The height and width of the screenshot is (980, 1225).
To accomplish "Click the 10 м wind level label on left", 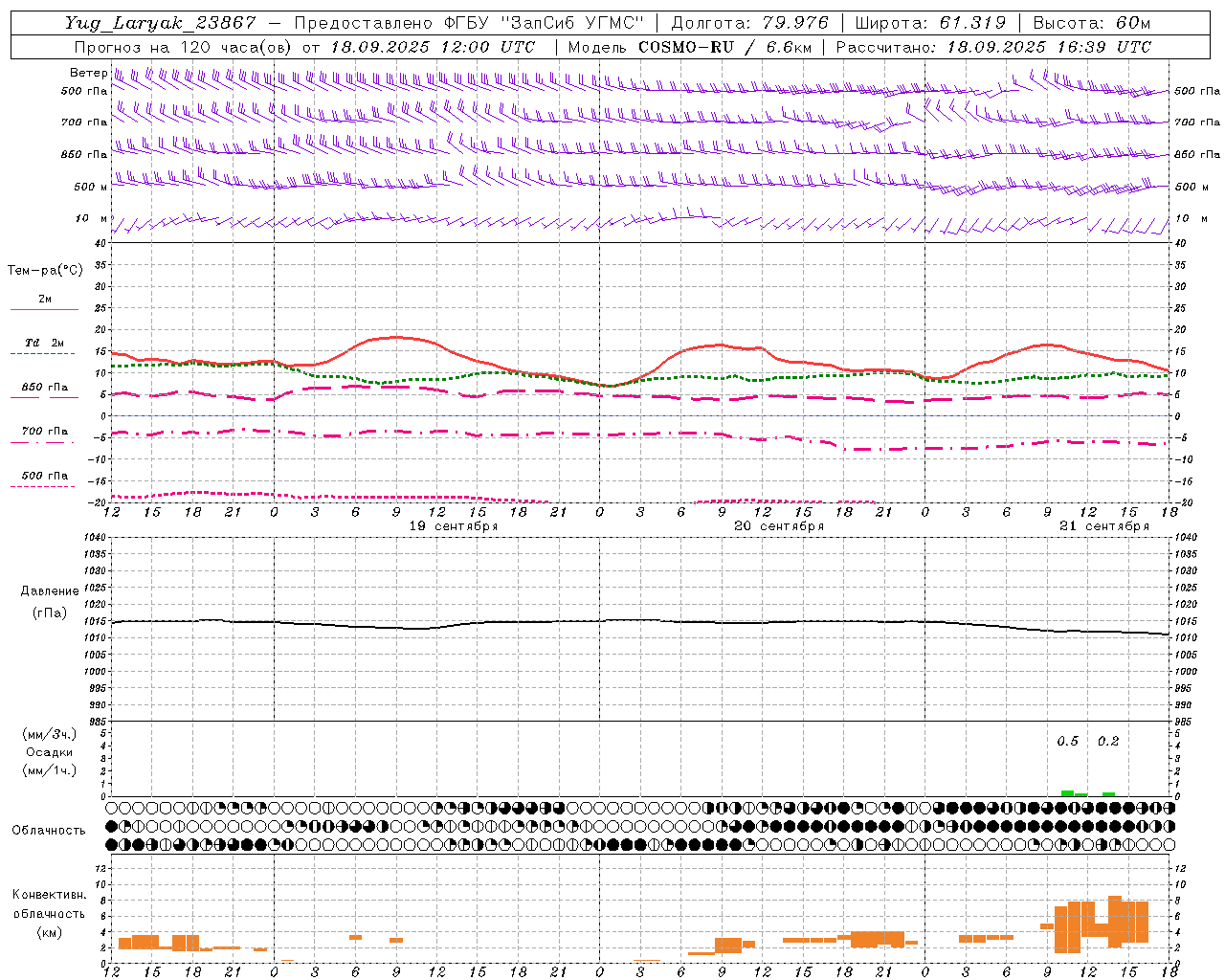I will point(92,218).
